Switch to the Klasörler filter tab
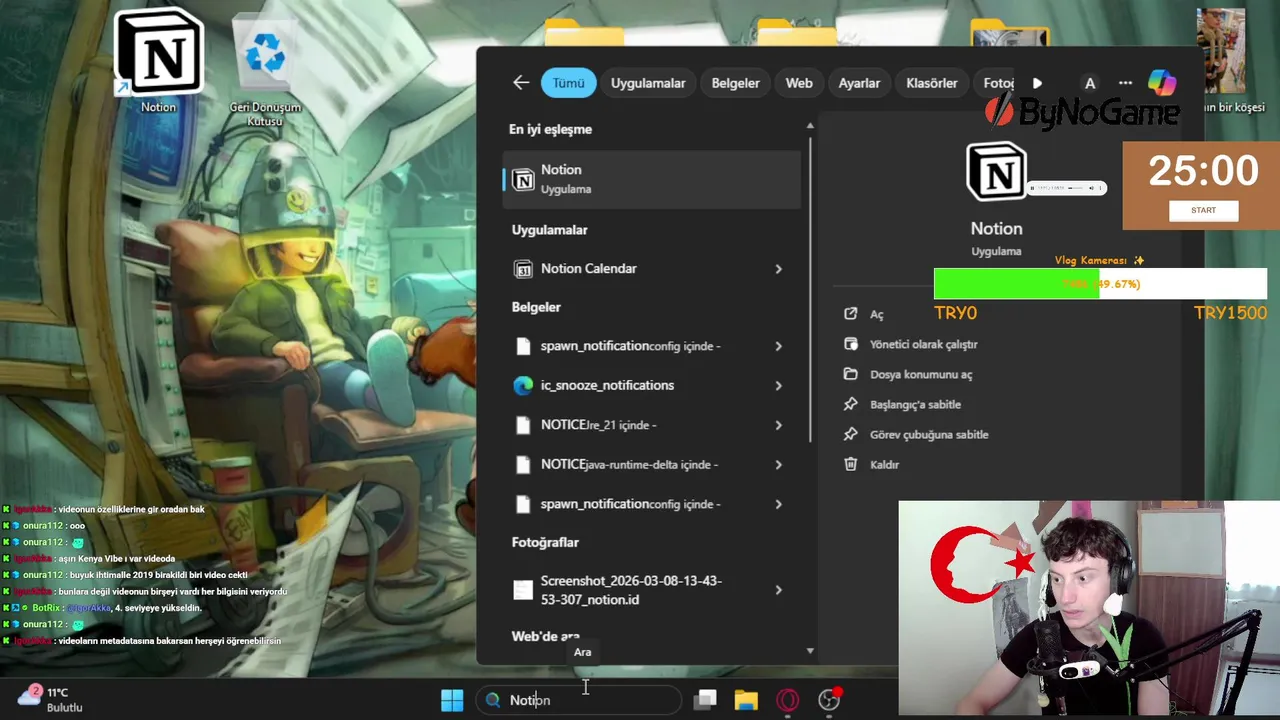The height and width of the screenshot is (720, 1280). pyautogui.click(x=931, y=83)
